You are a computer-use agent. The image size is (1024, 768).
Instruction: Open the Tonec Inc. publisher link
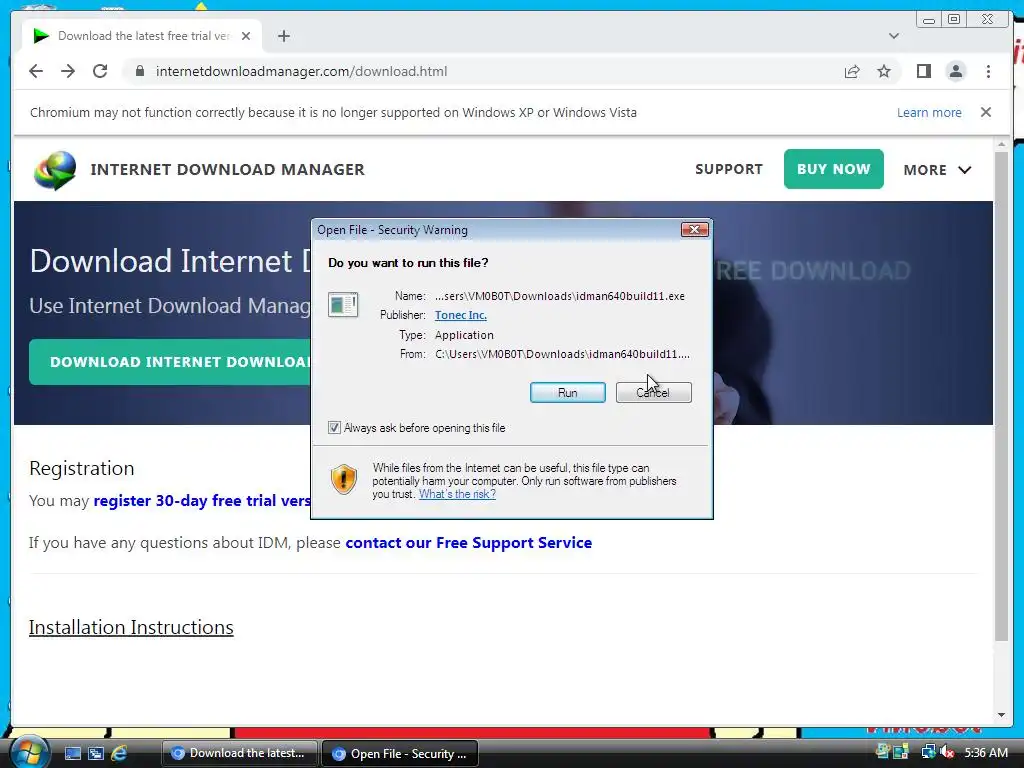pos(460,315)
